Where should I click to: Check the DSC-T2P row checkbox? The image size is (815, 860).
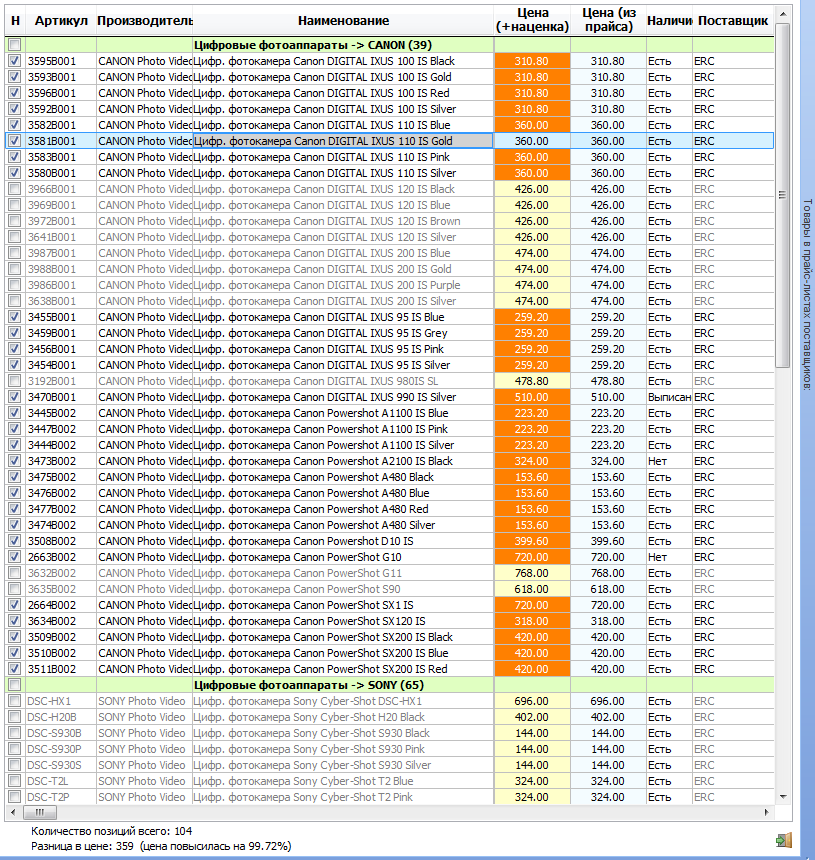pyautogui.click(x=15, y=797)
